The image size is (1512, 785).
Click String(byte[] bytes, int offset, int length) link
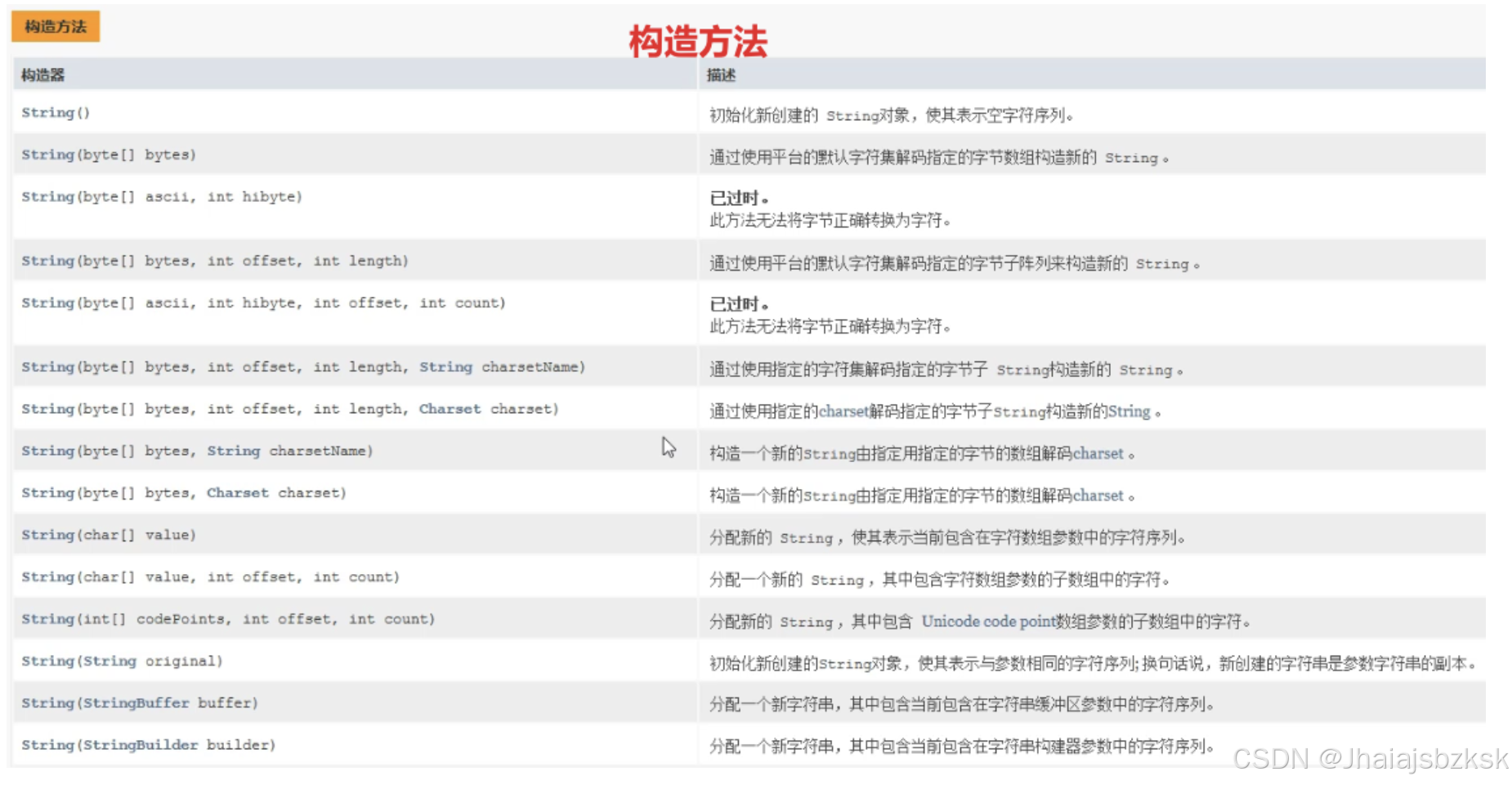pos(215,261)
